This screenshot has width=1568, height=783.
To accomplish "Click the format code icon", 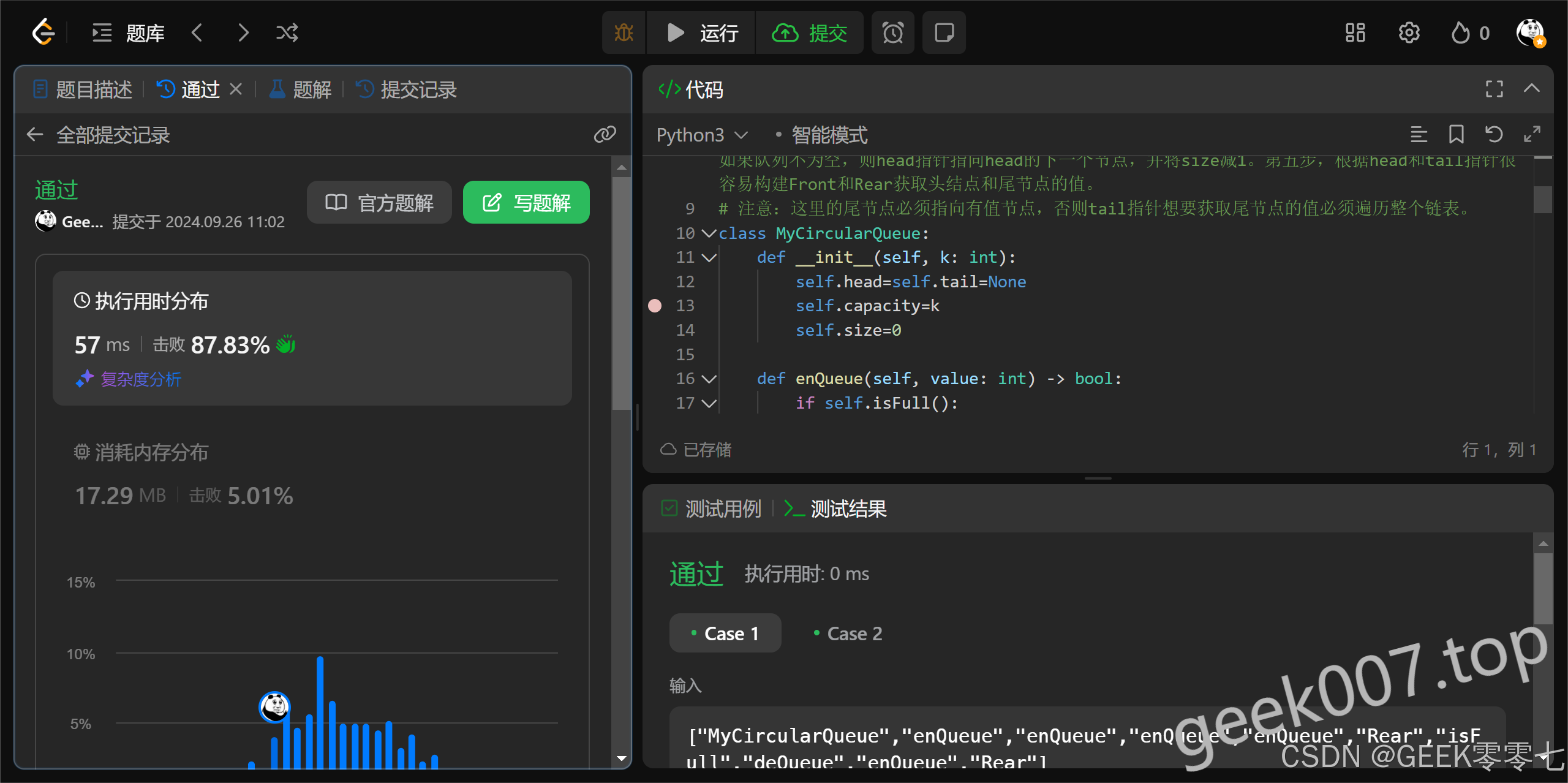I will pyautogui.click(x=1419, y=134).
